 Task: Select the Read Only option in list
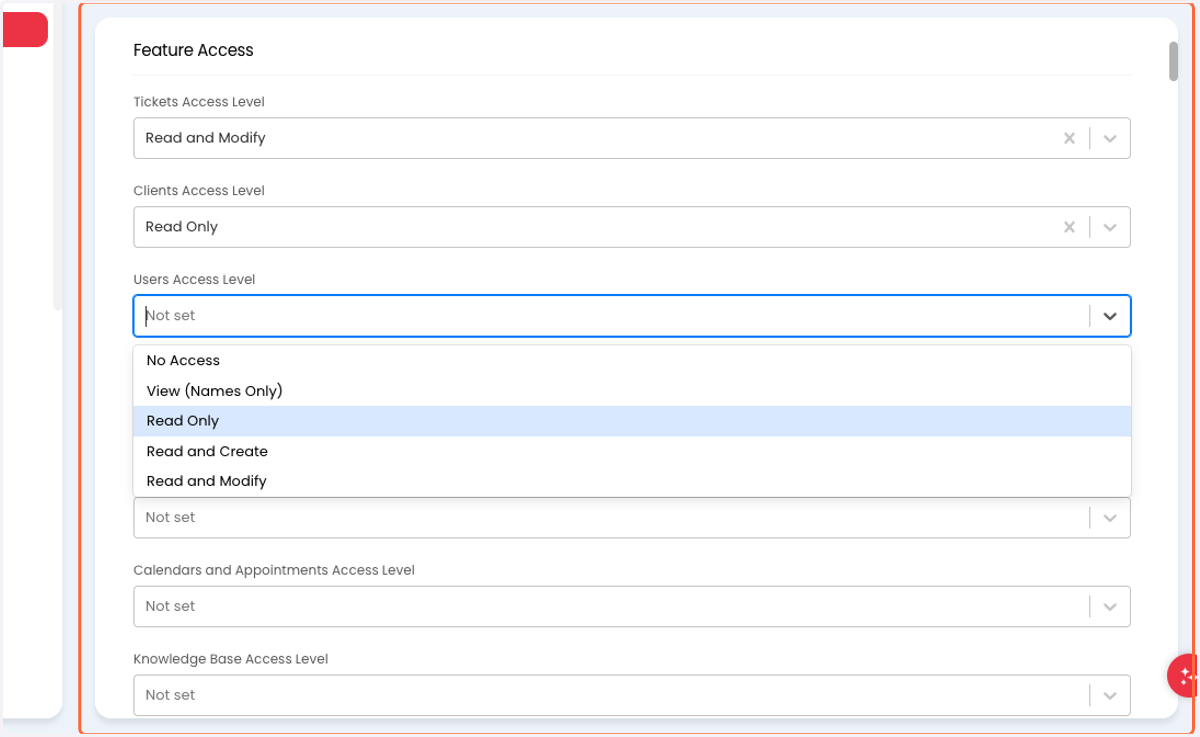tap(632, 421)
